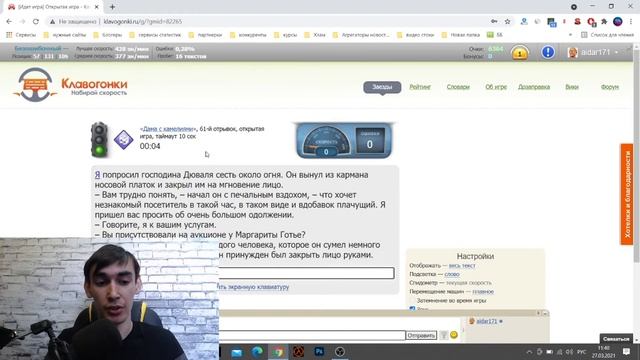Click the gray icon beside the Отправить button
Image resolution: width=640 pixels, height=360 pixels.
pos(443,335)
